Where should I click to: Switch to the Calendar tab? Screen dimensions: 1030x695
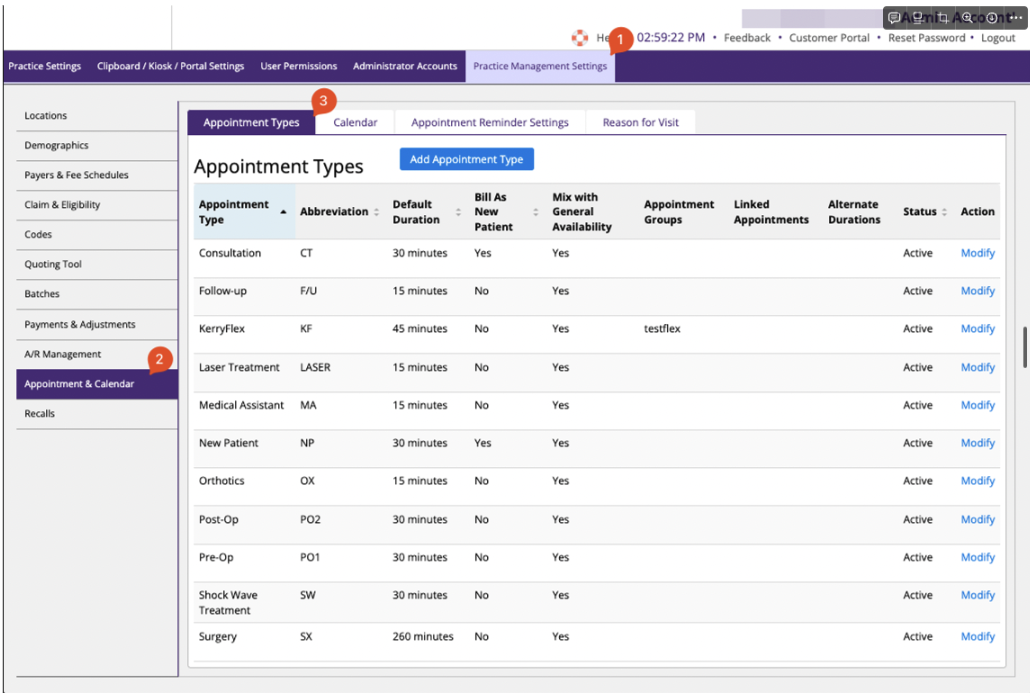(355, 122)
